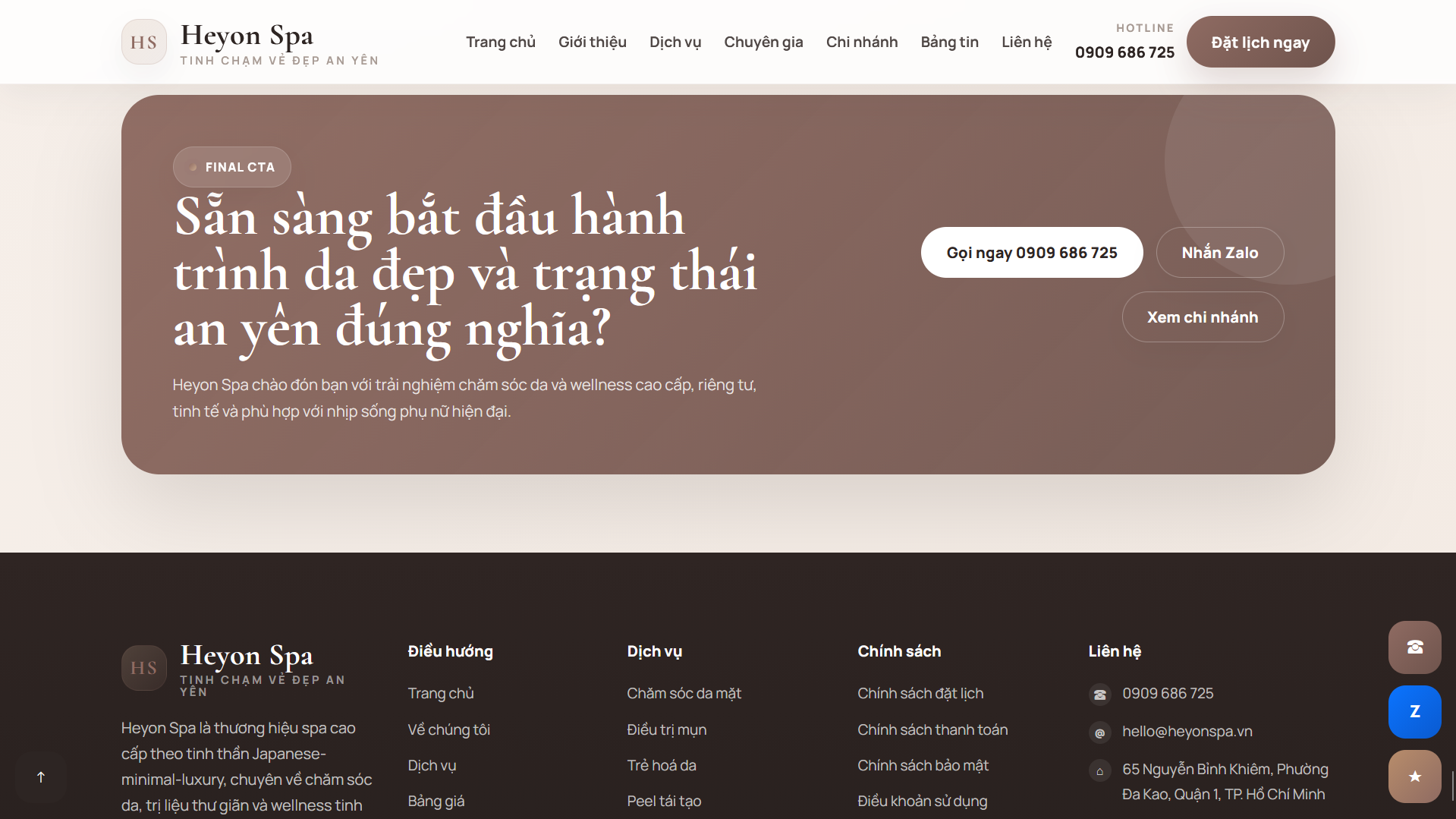Click the floating phone call icon

click(1414, 647)
